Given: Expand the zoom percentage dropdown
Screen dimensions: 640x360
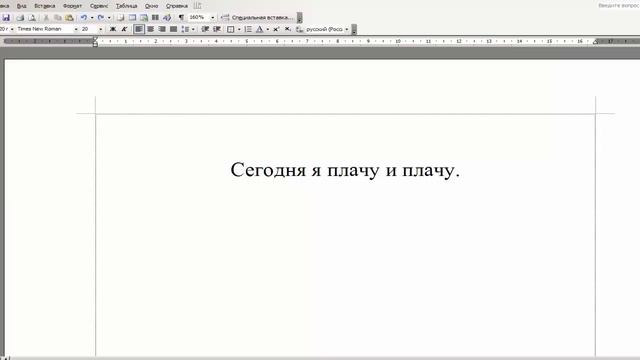Looking at the screenshot, I should pyautogui.click(x=213, y=18).
